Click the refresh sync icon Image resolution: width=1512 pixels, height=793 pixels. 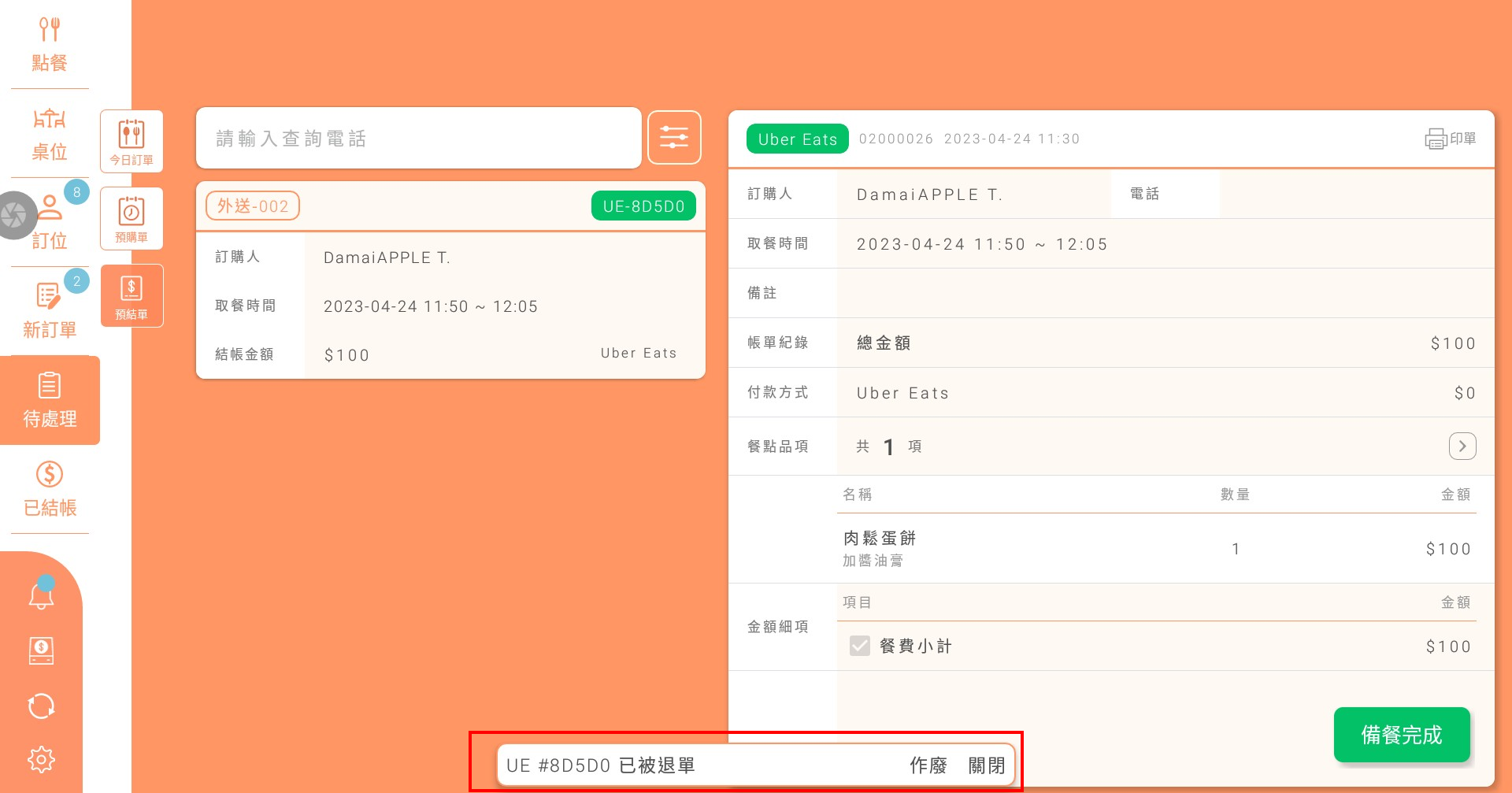coord(41,706)
